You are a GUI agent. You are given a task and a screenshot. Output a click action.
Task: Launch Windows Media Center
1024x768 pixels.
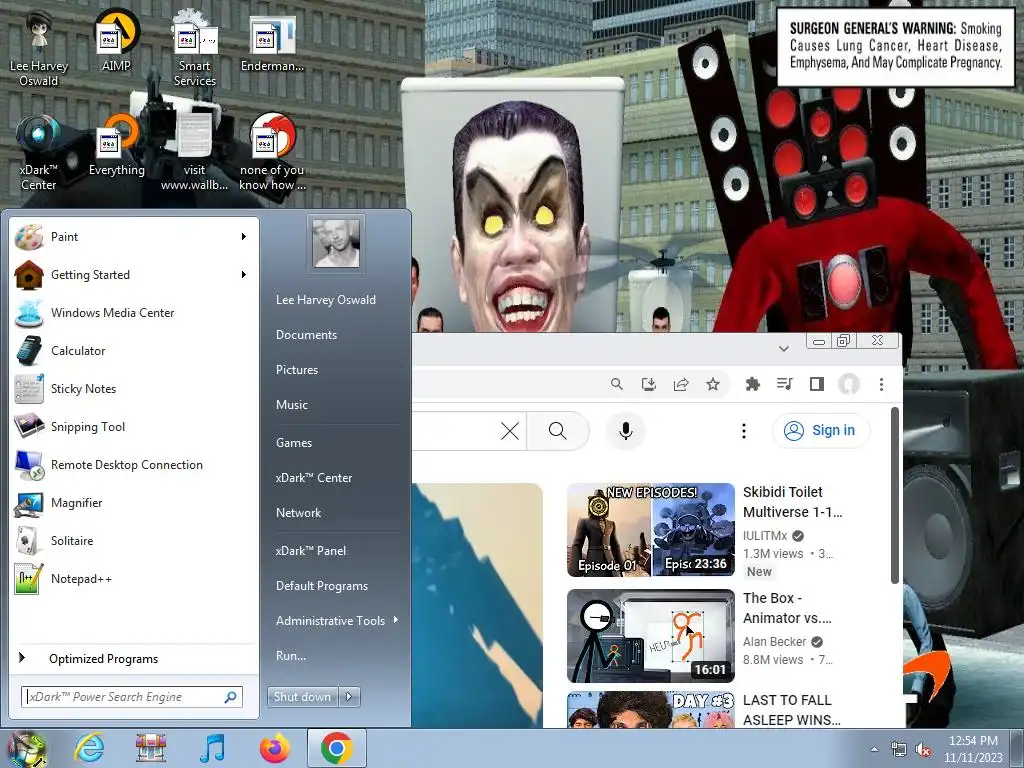134,313
